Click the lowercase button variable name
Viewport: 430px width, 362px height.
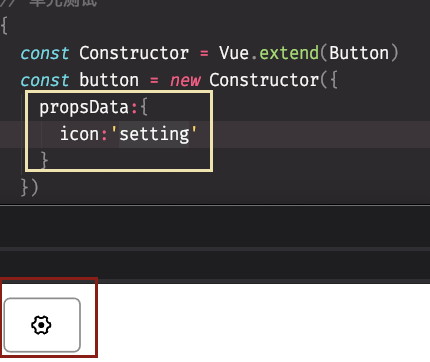pos(109,80)
